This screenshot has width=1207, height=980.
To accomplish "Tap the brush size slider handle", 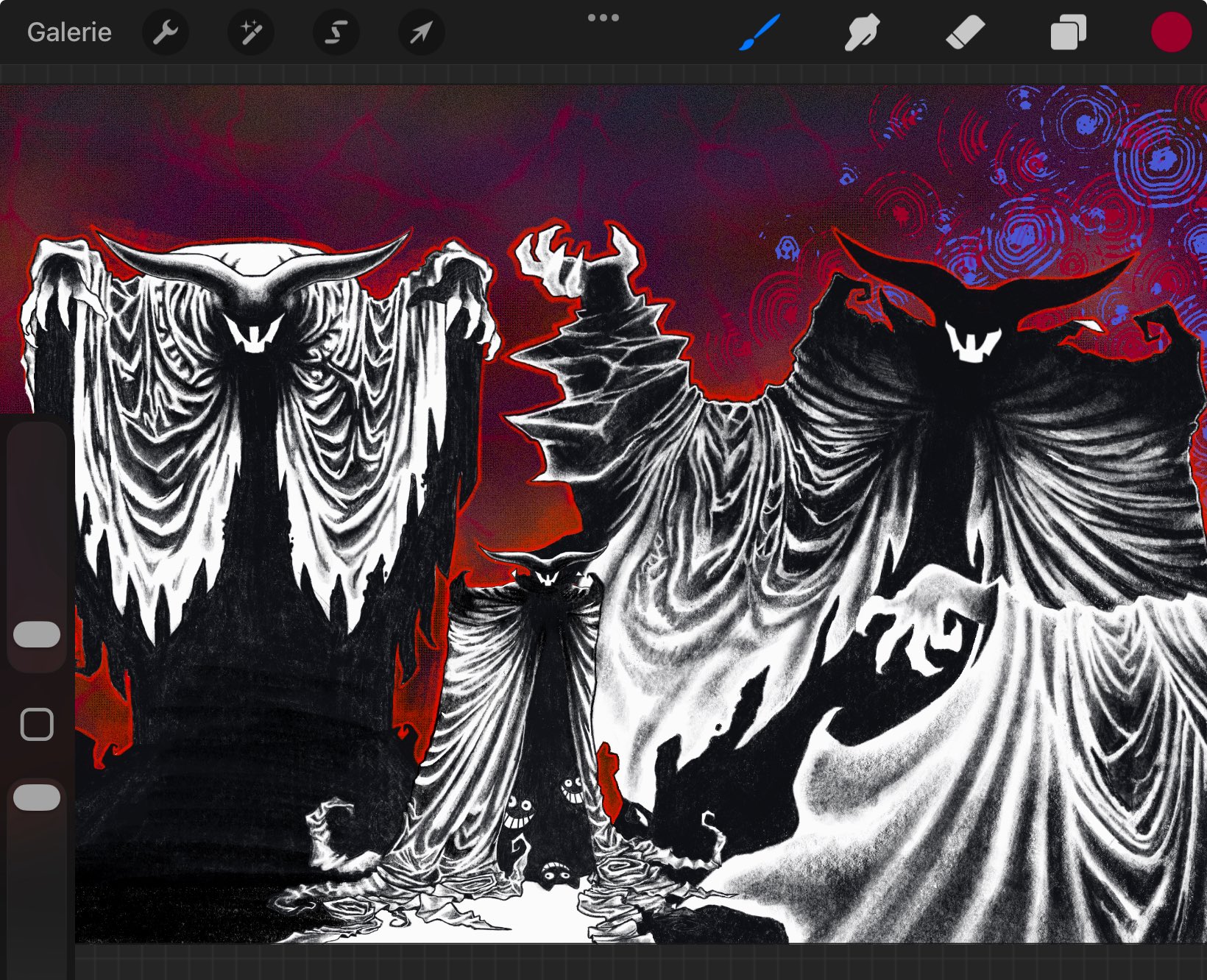I will coord(37,634).
